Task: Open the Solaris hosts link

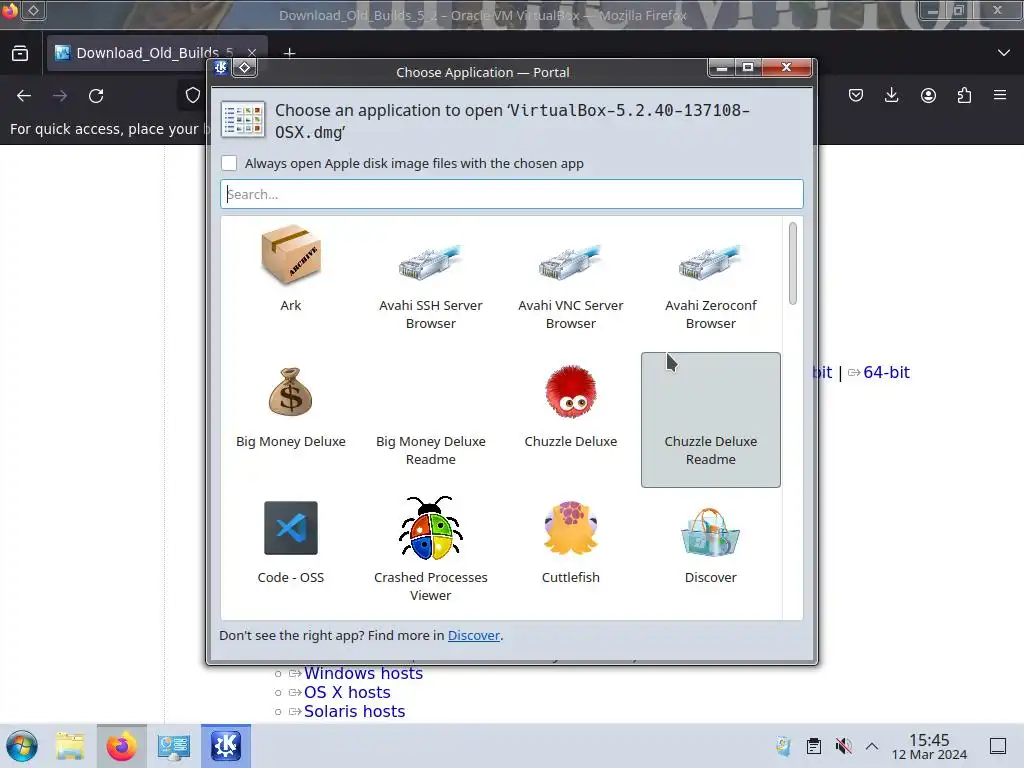Action: click(x=355, y=711)
